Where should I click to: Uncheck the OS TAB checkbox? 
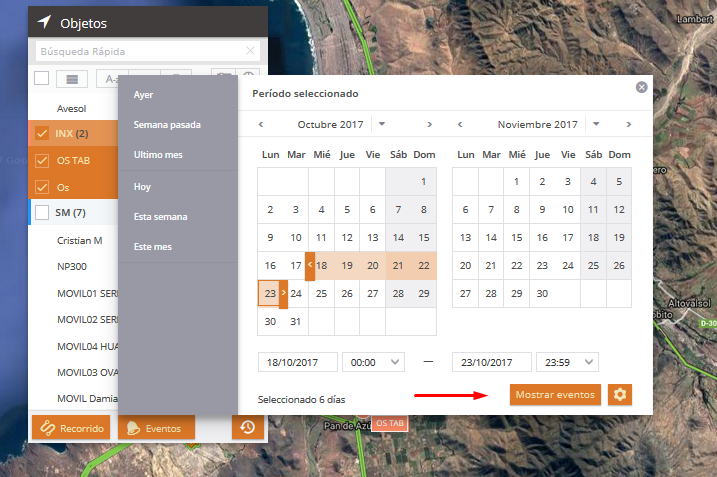(42, 161)
